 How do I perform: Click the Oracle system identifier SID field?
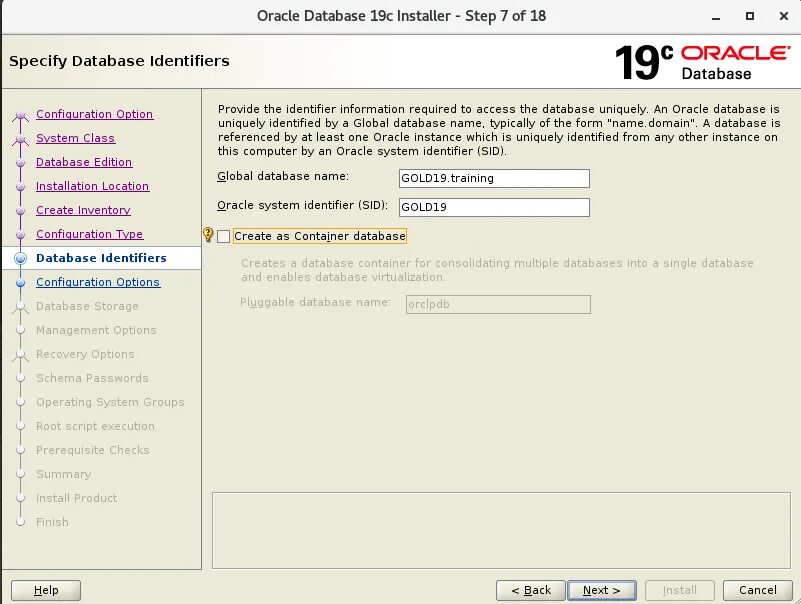point(494,207)
